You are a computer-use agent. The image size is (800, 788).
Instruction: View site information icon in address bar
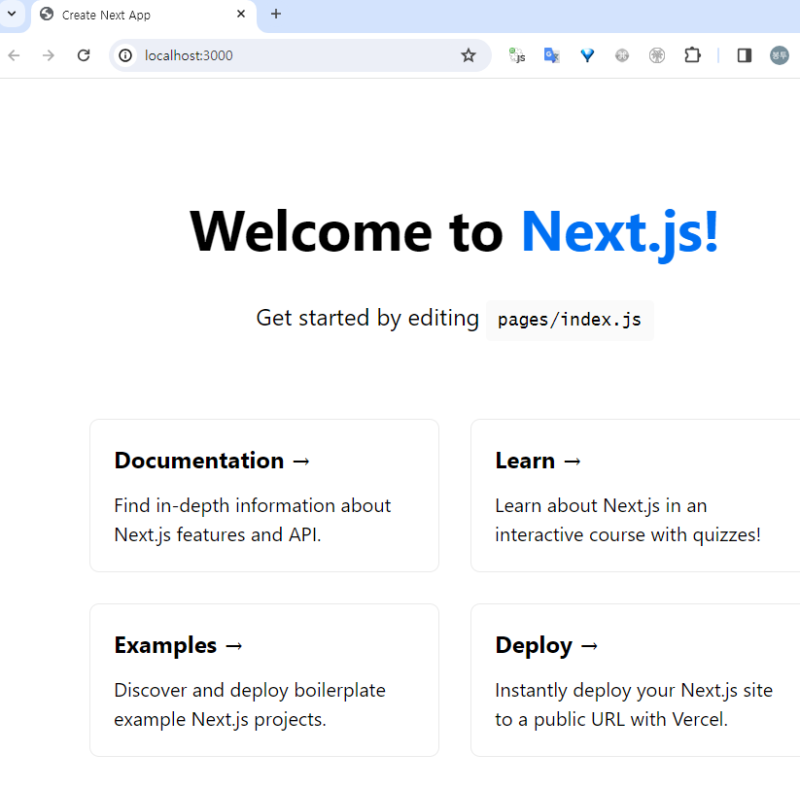point(126,55)
